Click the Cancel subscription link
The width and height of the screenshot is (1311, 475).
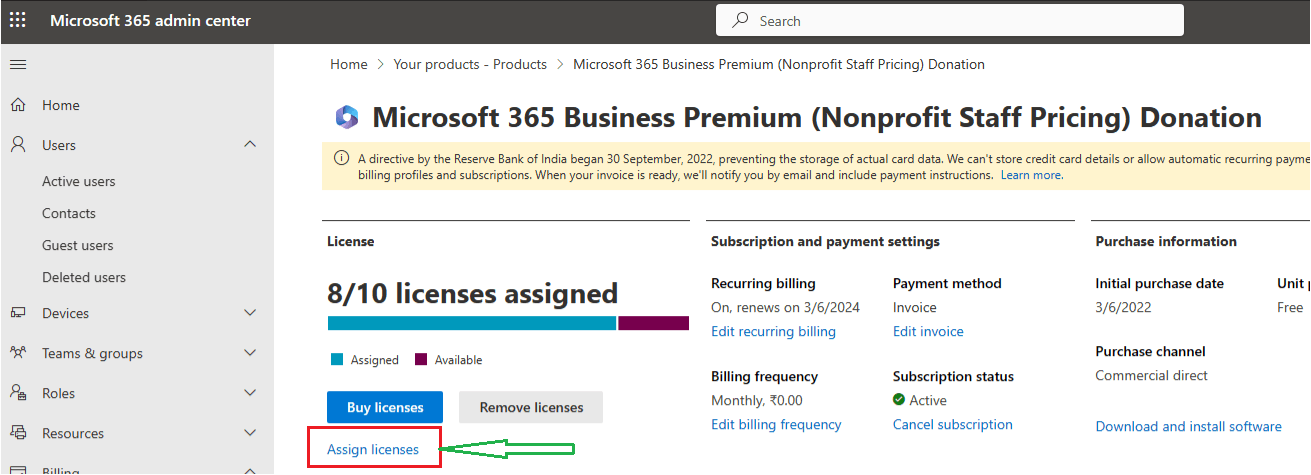953,424
